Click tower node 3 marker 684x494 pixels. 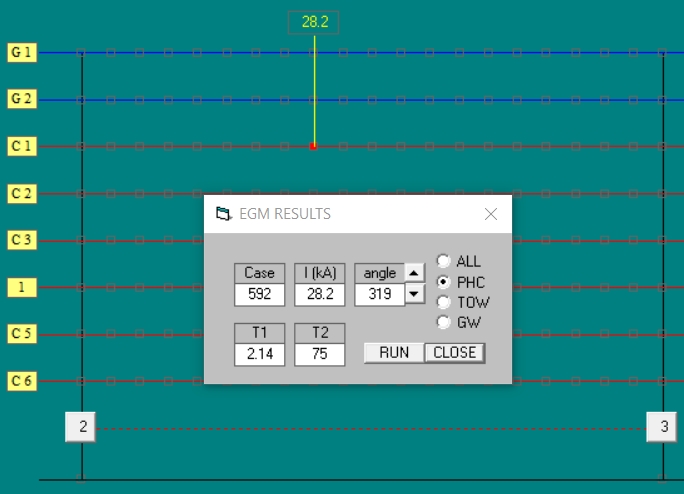[662, 427]
